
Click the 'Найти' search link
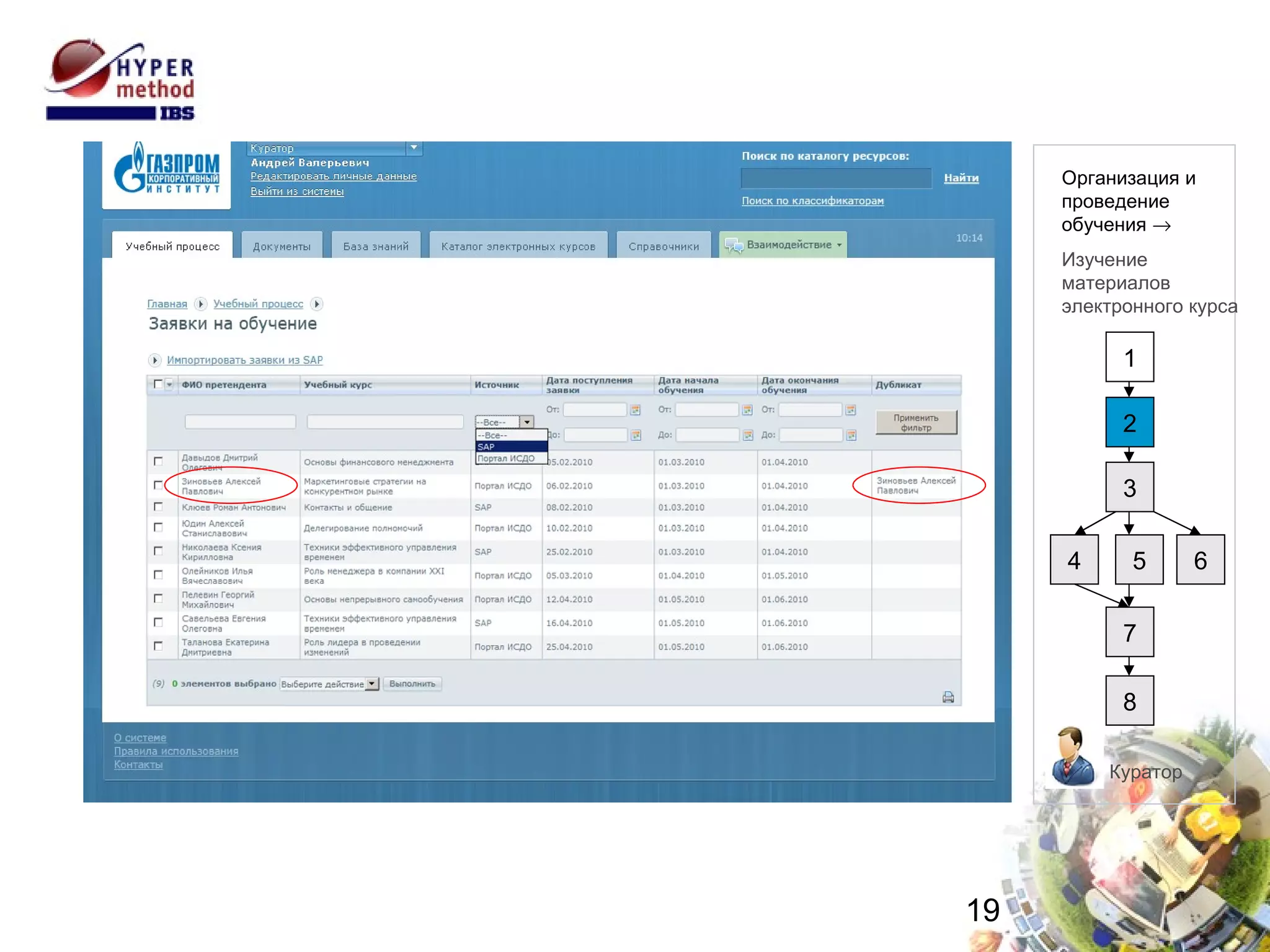[961, 178]
